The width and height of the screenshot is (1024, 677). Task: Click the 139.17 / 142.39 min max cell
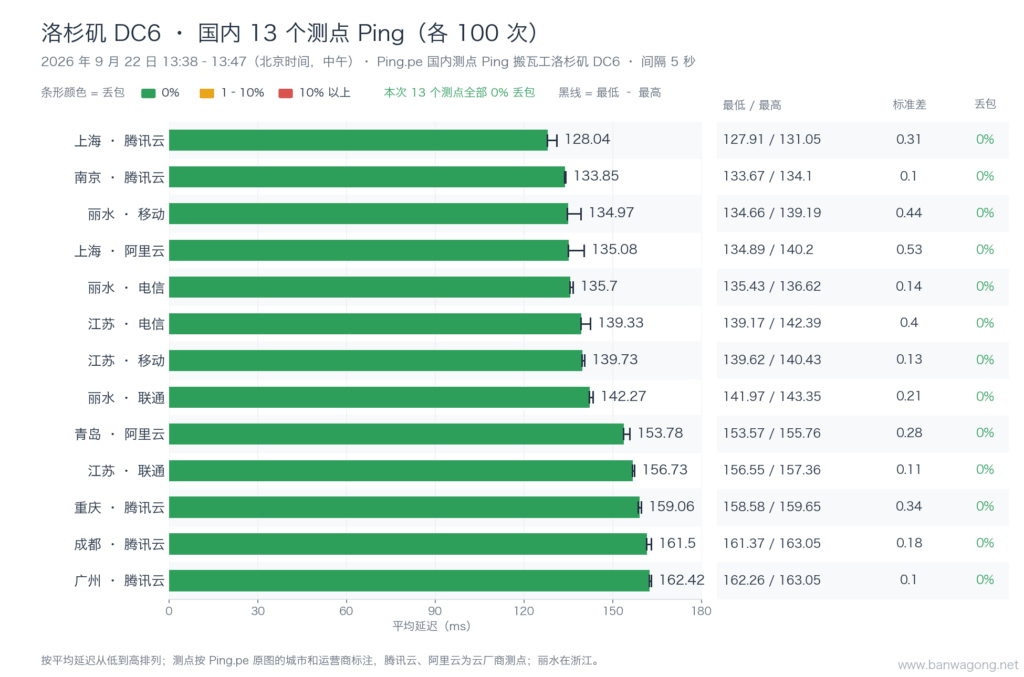point(772,323)
